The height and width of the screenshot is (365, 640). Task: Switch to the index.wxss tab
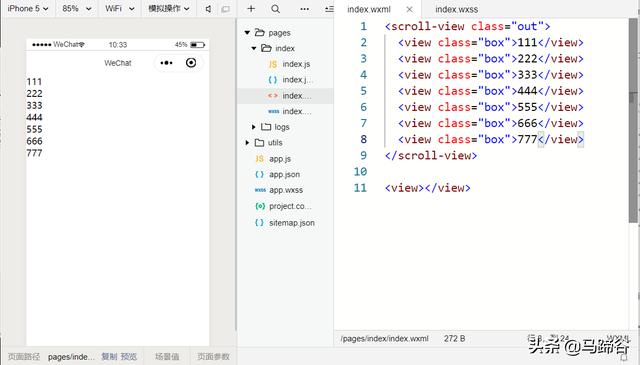point(456,9)
